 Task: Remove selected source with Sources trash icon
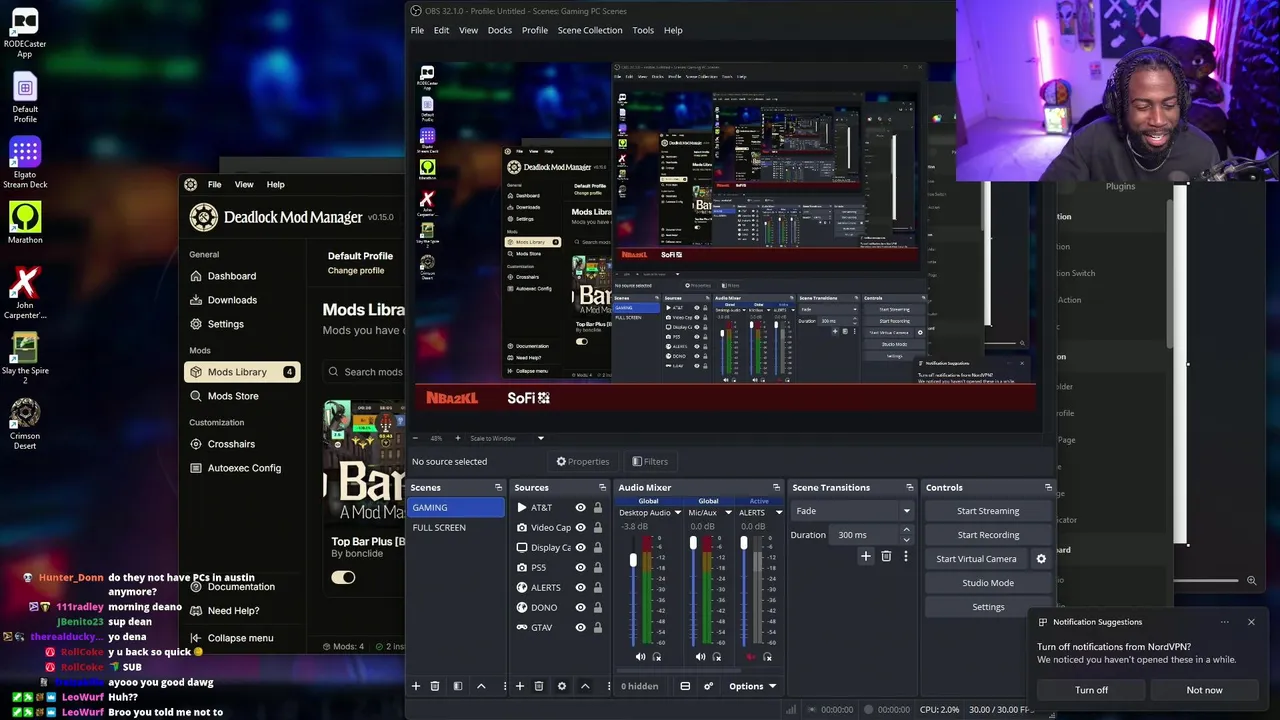(539, 686)
